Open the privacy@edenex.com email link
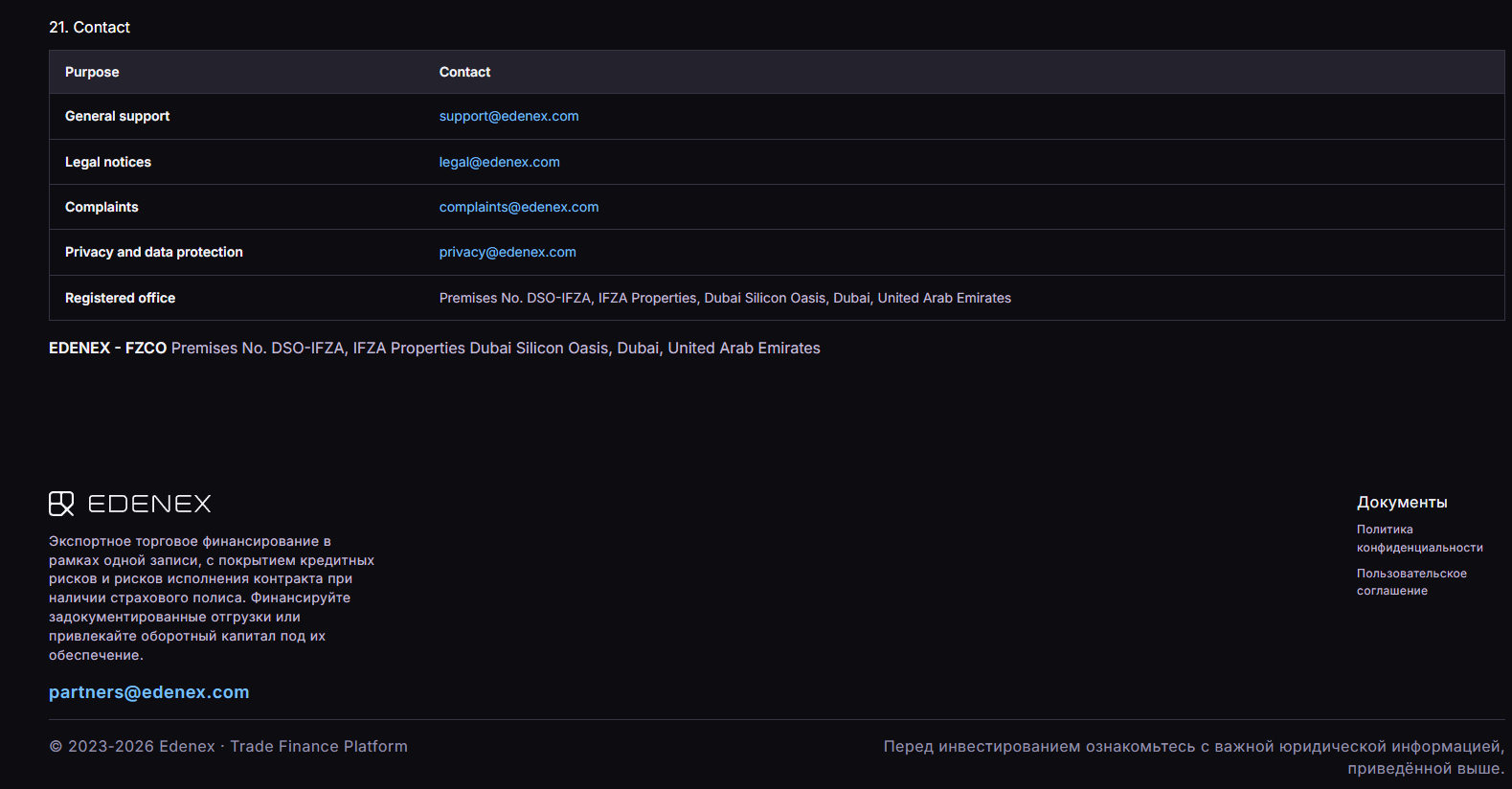This screenshot has width=1512, height=789. coord(508,252)
